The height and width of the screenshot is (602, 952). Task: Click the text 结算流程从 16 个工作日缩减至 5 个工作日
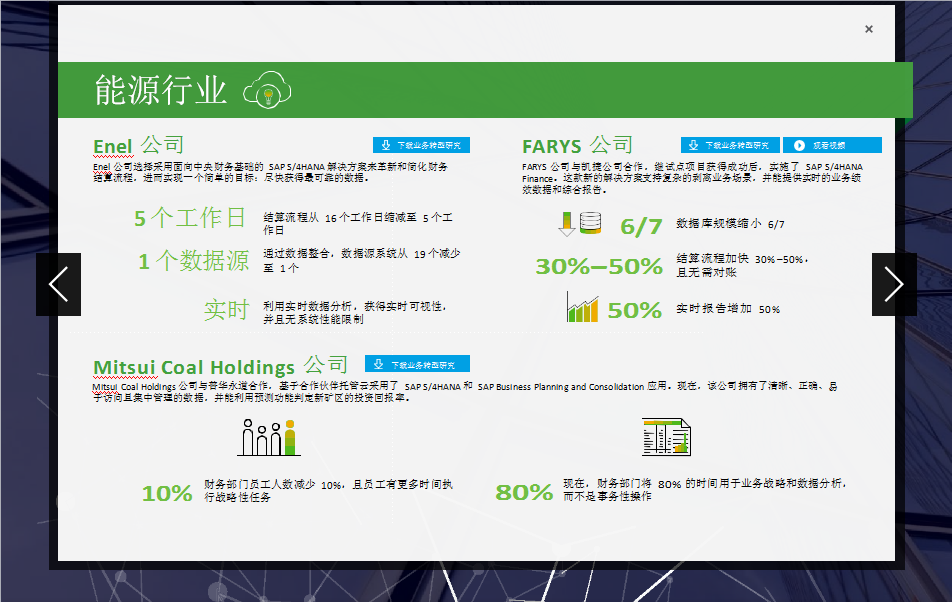click(x=358, y=223)
